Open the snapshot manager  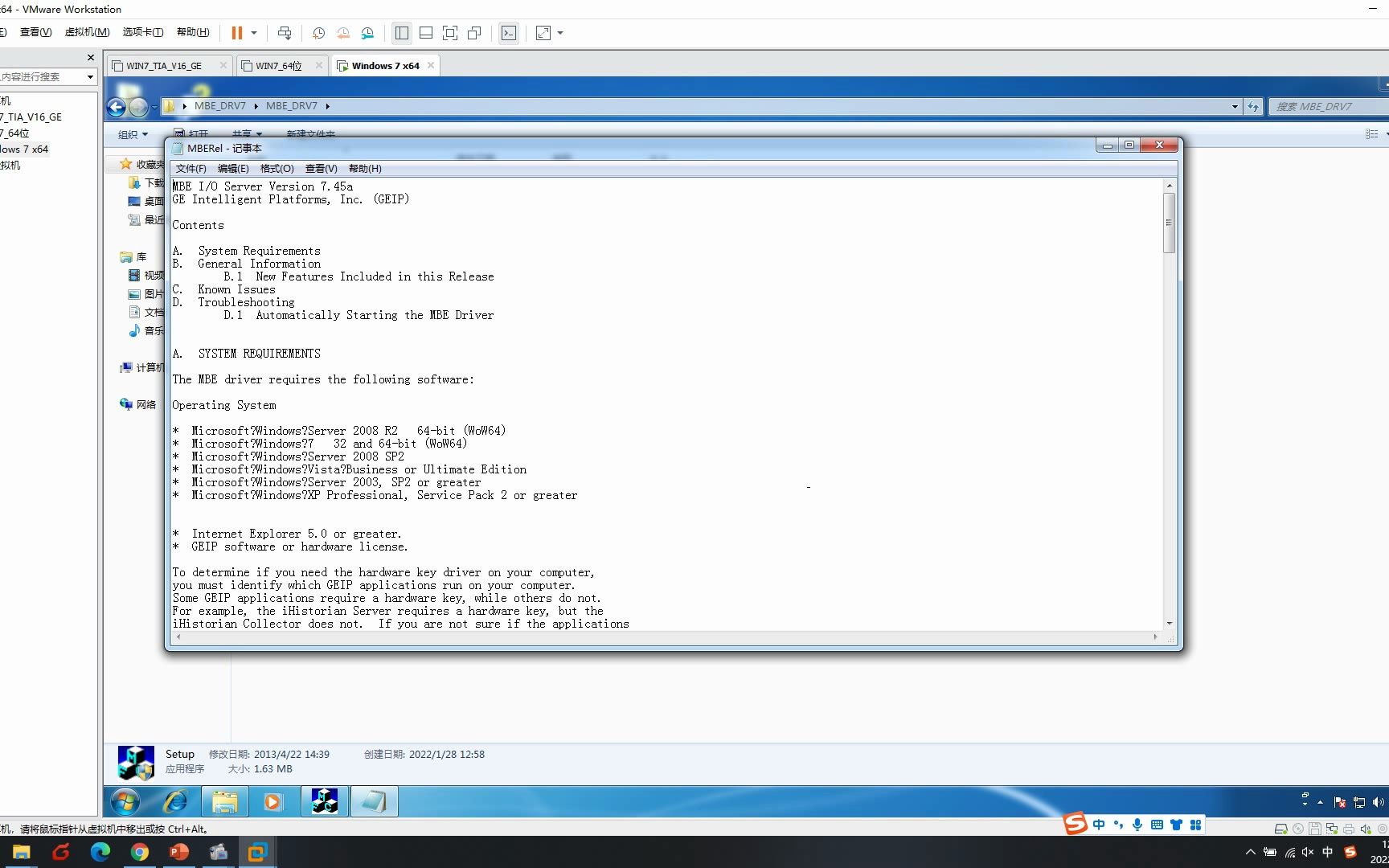coord(367,33)
